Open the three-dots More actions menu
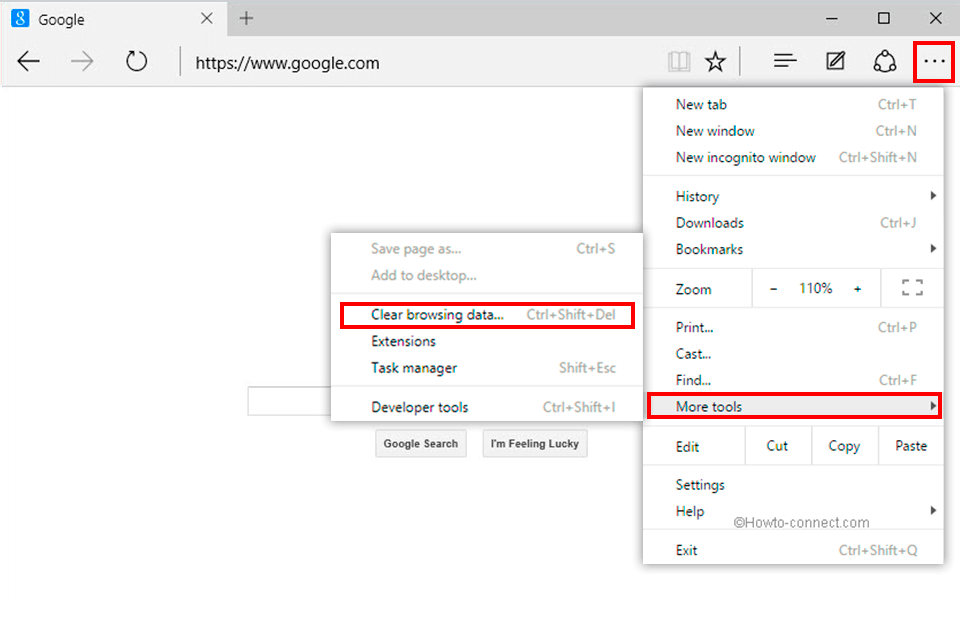The image size is (960, 640). (x=934, y=61)
